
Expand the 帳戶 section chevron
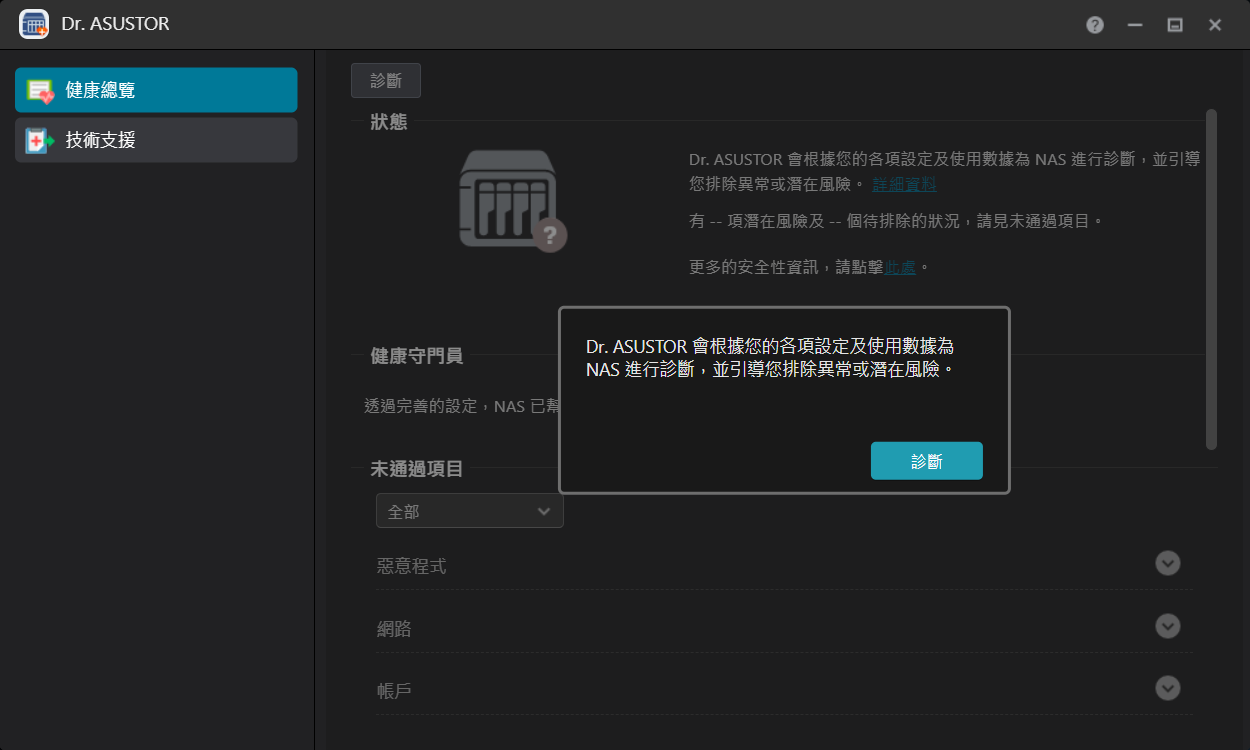point(1167,688)
